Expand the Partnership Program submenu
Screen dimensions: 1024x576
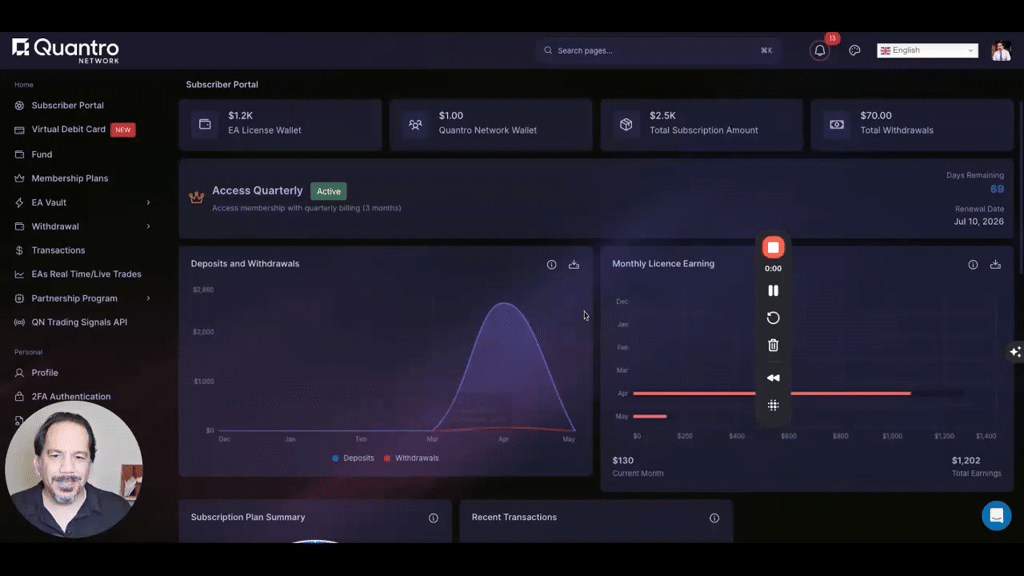coord(148,298)
